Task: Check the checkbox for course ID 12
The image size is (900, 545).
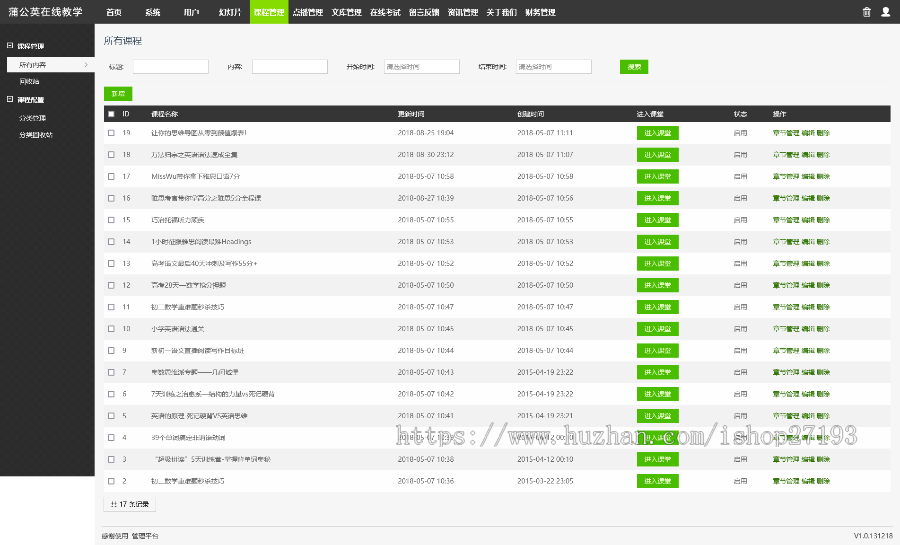Action: point(111,285)
